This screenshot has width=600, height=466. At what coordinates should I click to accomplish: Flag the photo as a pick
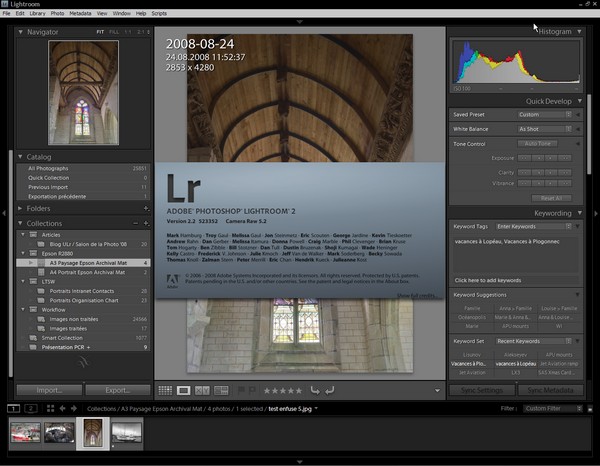pyautogui.click(x=241, y=390)
